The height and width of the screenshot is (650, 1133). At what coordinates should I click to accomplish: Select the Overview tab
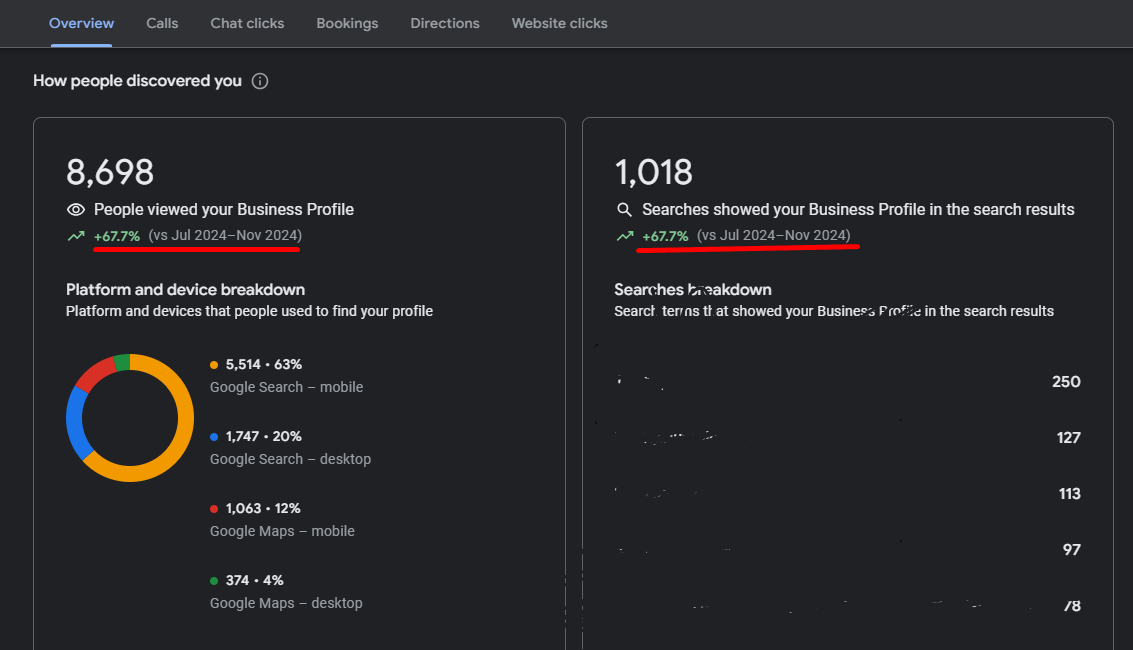point(81,23)
